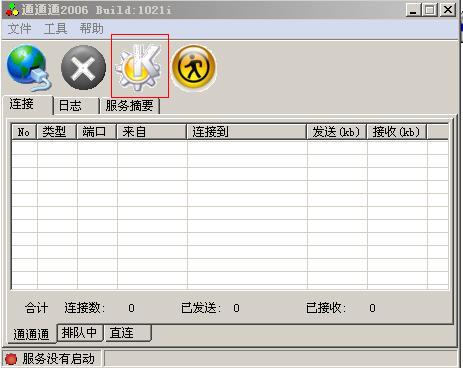Click the first empty row in connection list
The height and width of the screenshot is (368, 463).
(230, 148)
